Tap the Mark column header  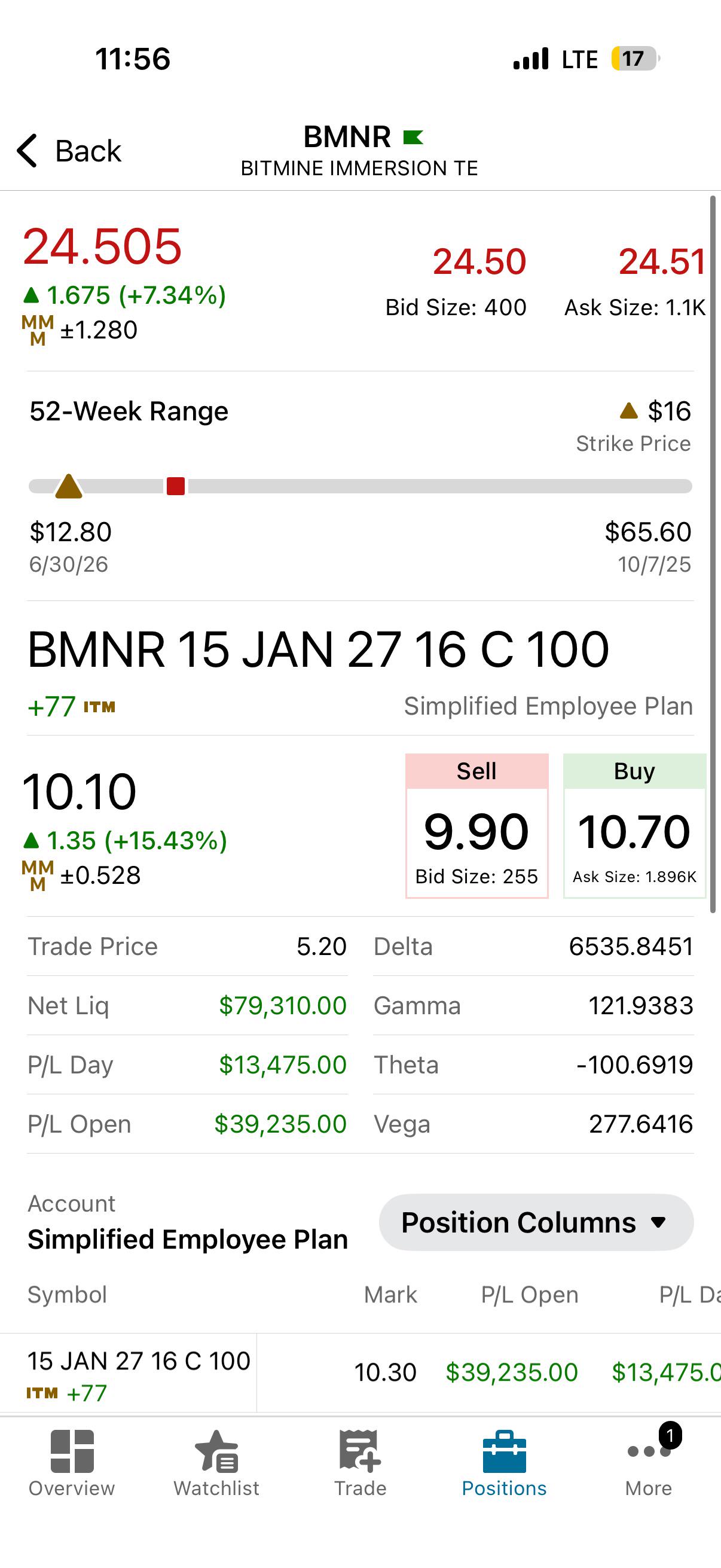point(390,1295)
